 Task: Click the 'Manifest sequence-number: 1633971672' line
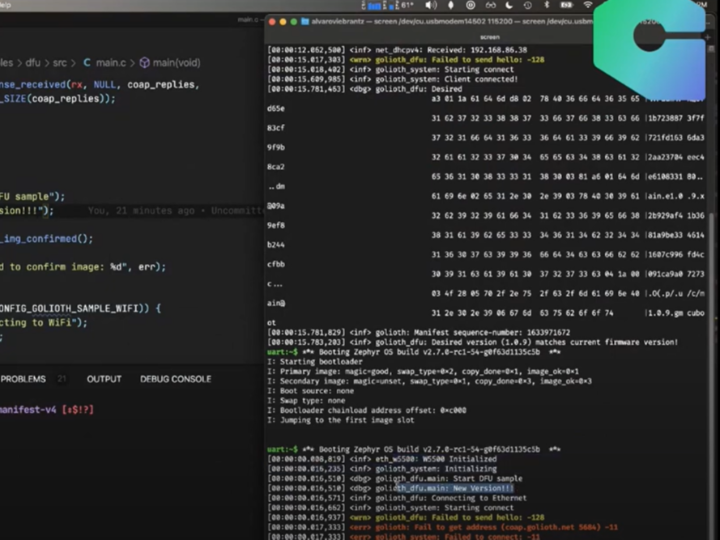click(x=418, y=332)
